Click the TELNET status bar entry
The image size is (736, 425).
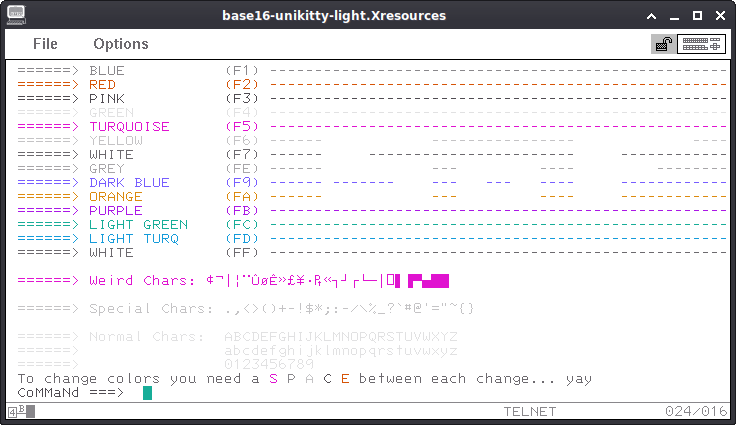[x=530, y=412]
